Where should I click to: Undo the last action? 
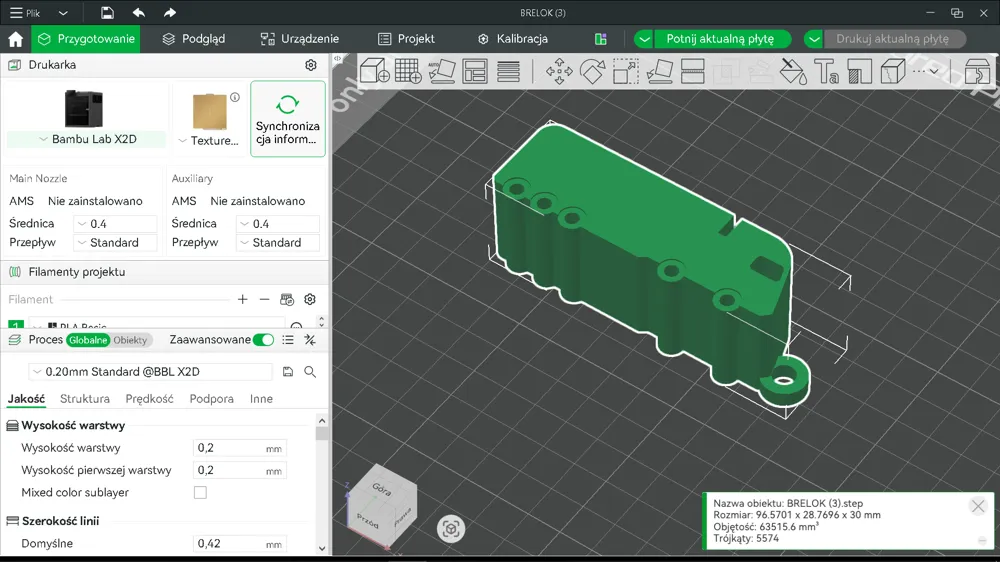click(138, 13)
